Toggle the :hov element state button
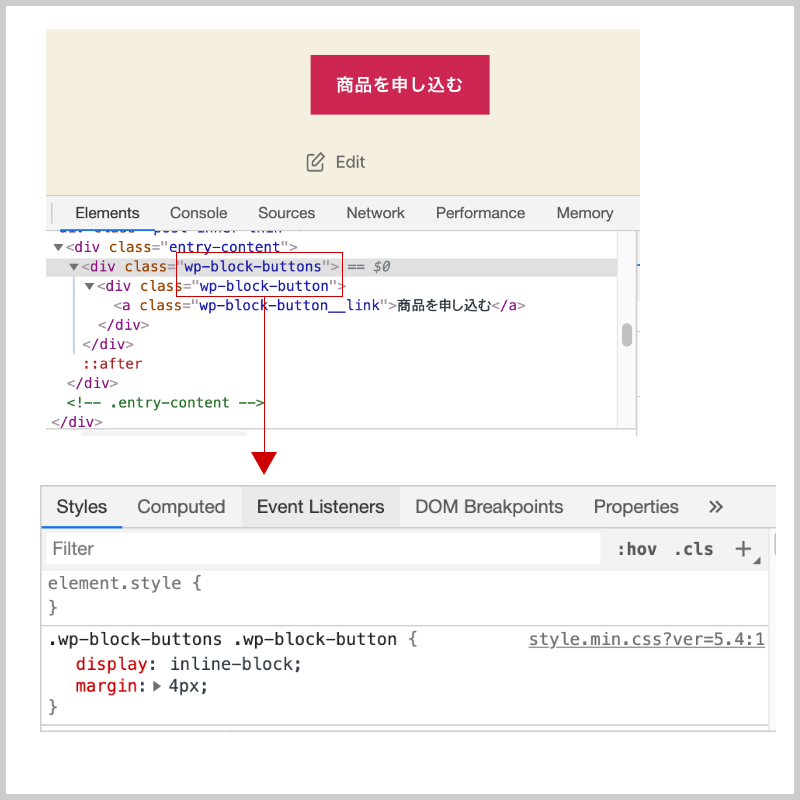 click(x=637, y=549)
